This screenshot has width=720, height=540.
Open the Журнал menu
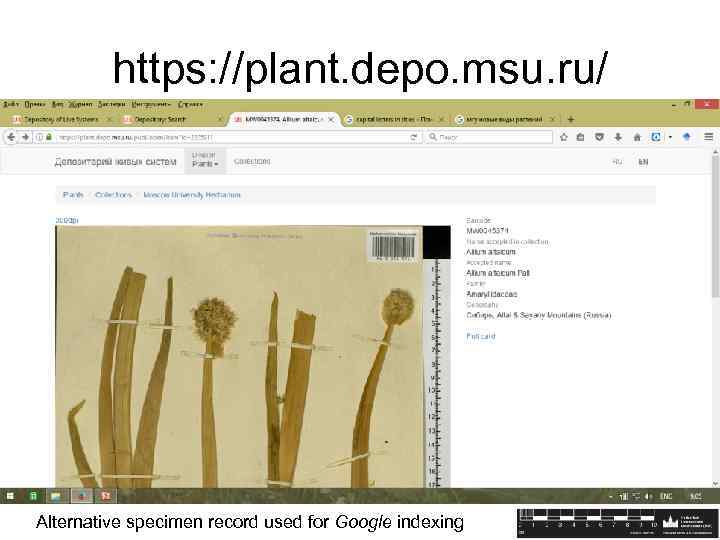click(80, 105)
